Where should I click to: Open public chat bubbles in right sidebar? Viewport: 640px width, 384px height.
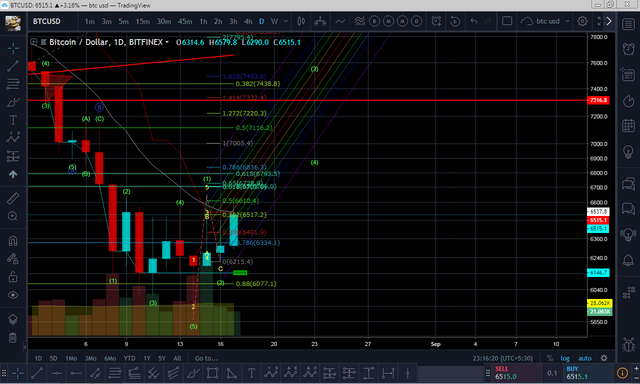(628, 184)
